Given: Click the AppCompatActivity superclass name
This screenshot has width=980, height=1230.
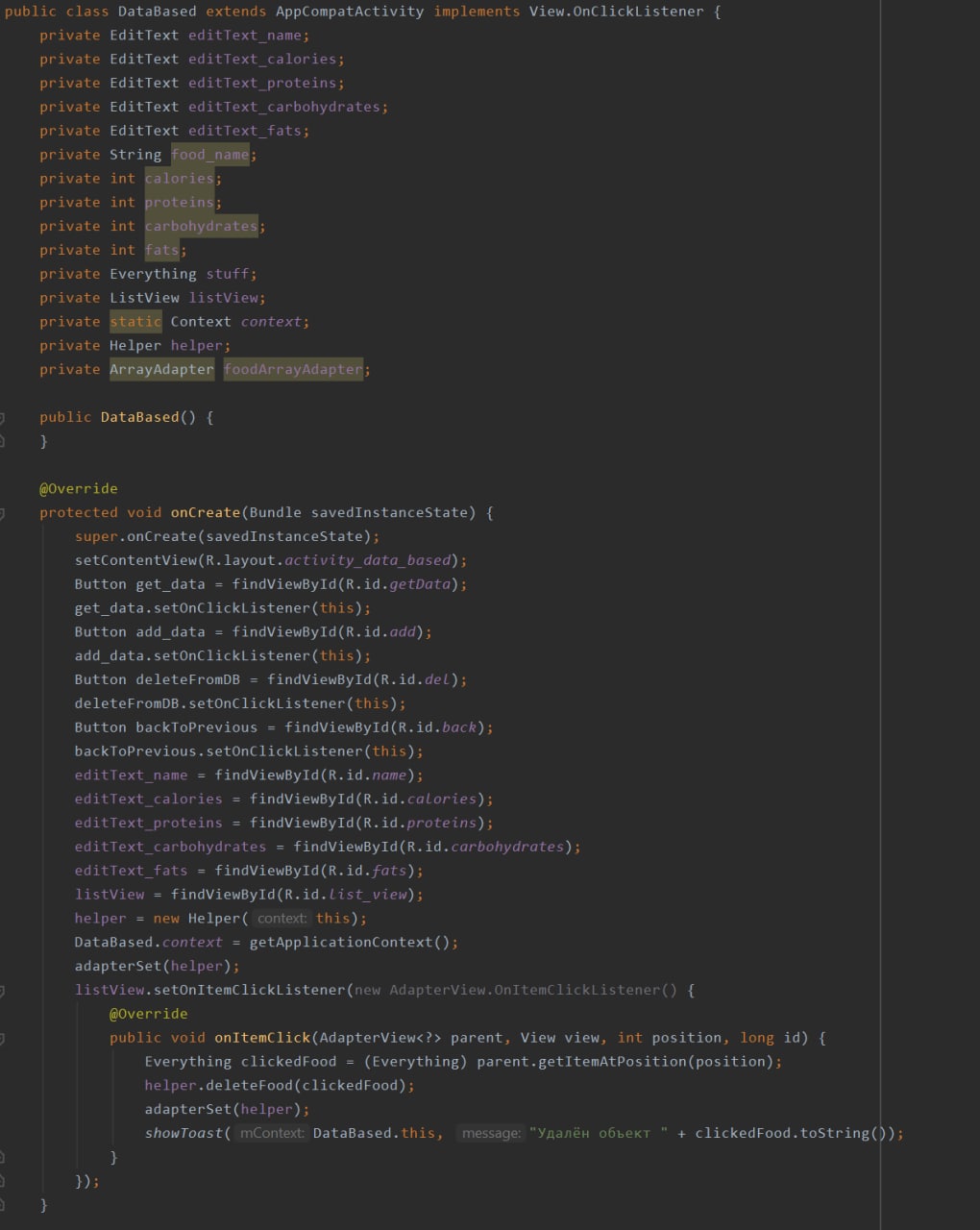Looking at the screenshot, I should [x=350, y=12].
